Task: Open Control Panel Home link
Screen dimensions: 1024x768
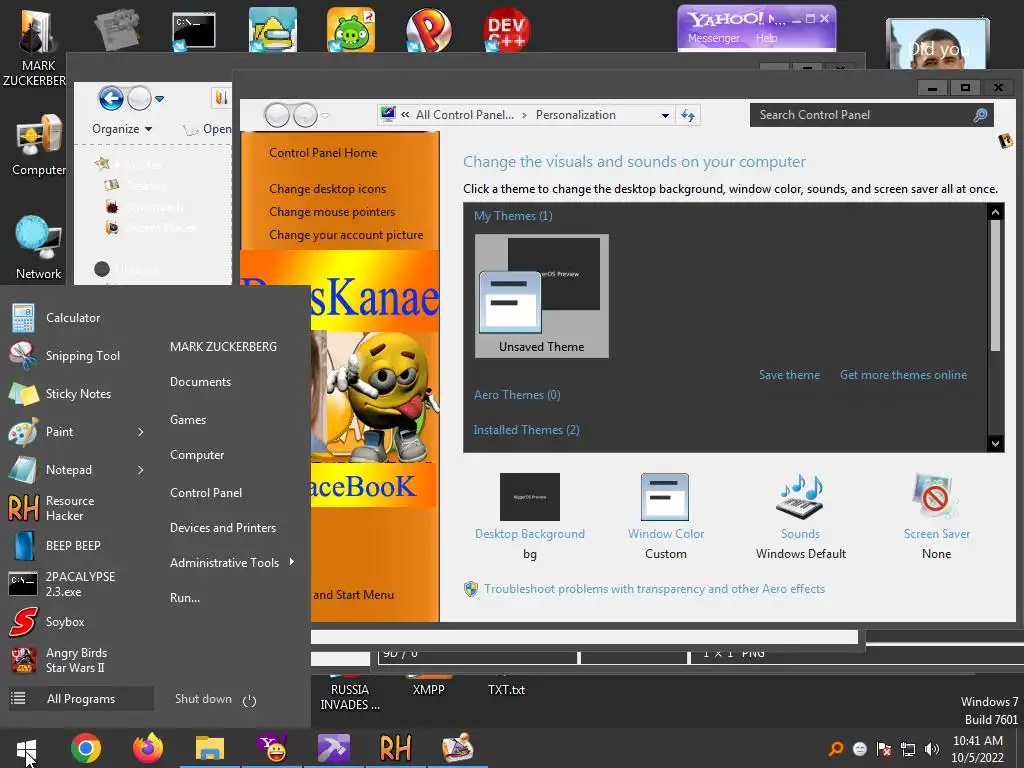Action: pyautogui.click(x=323, y=153)
